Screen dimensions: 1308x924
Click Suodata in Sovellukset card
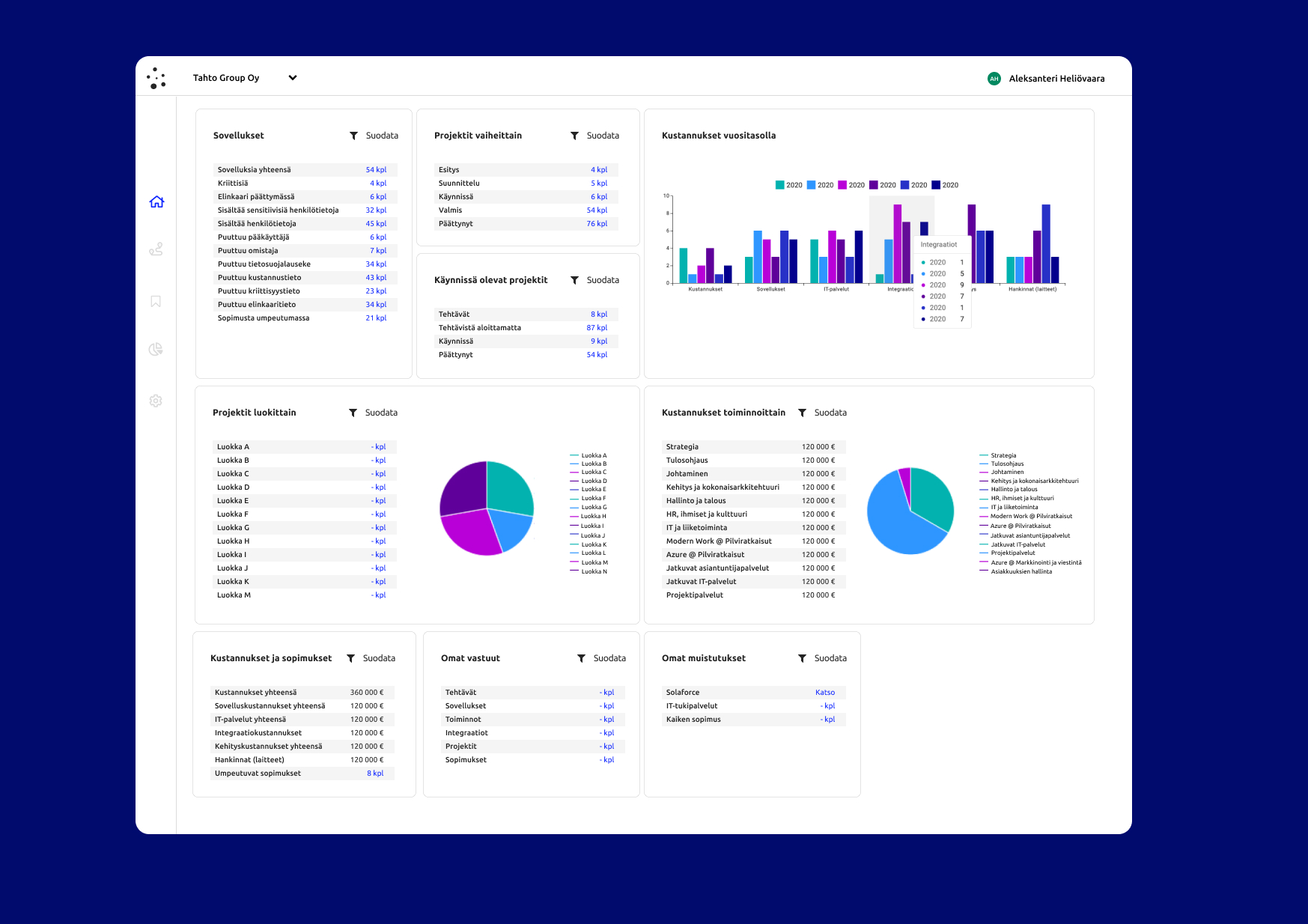pos(382,136)
